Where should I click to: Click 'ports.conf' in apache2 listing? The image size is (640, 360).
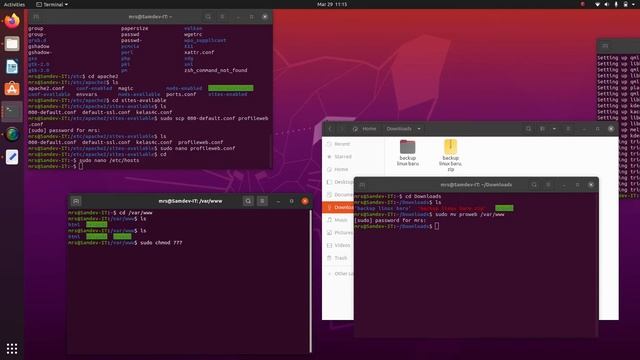coord(181,94)
